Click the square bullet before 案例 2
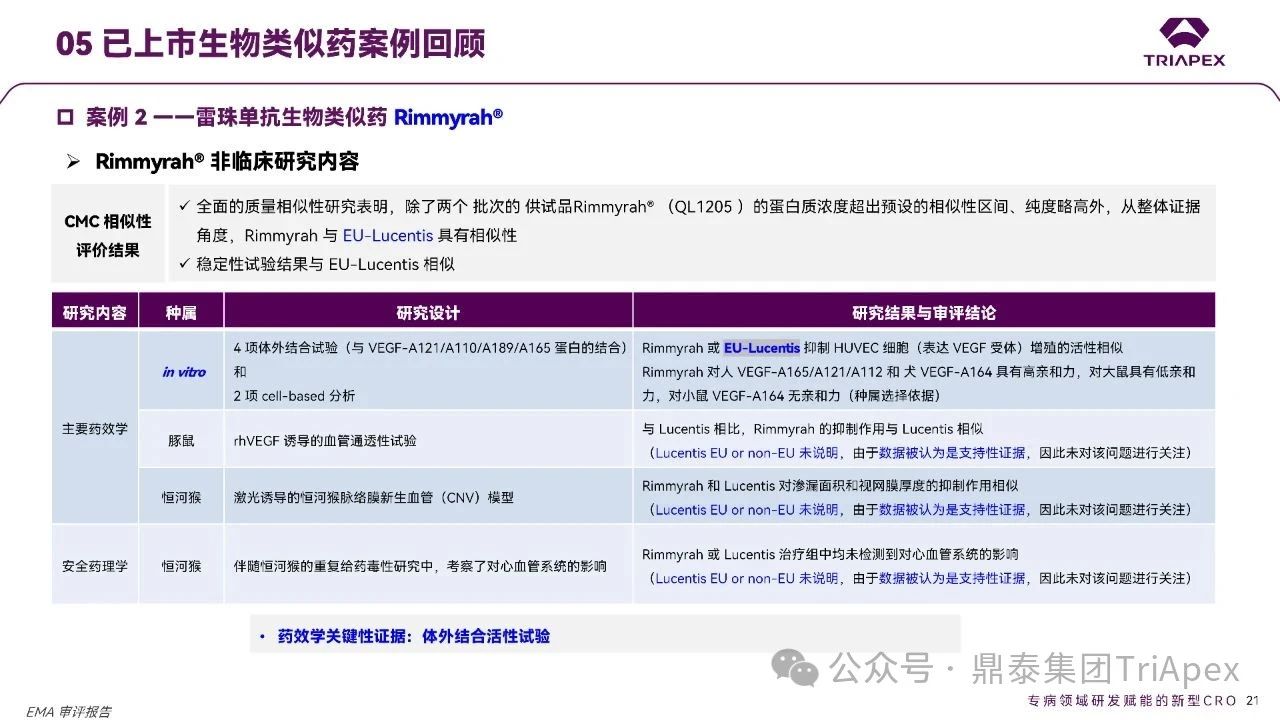Screen dimensions: 1280x720 (65, 118)
